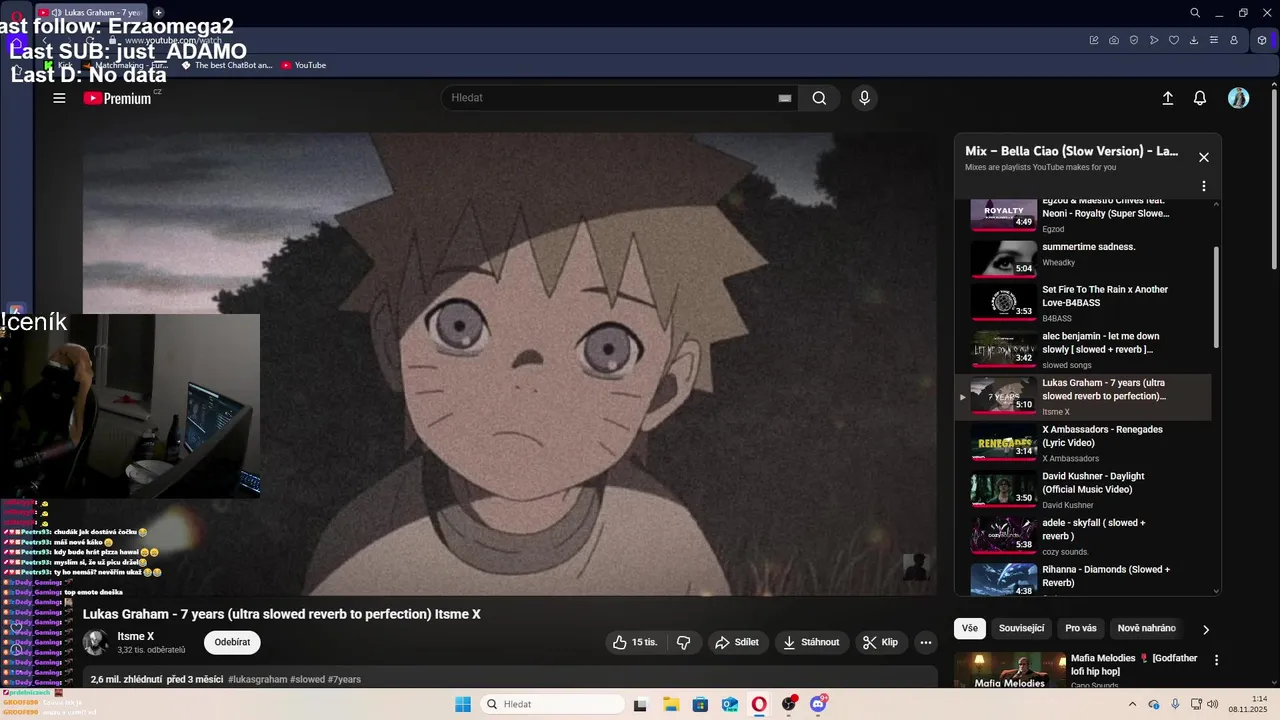Open the YouTube hamburger guide menu

click(x=59, y=98)
